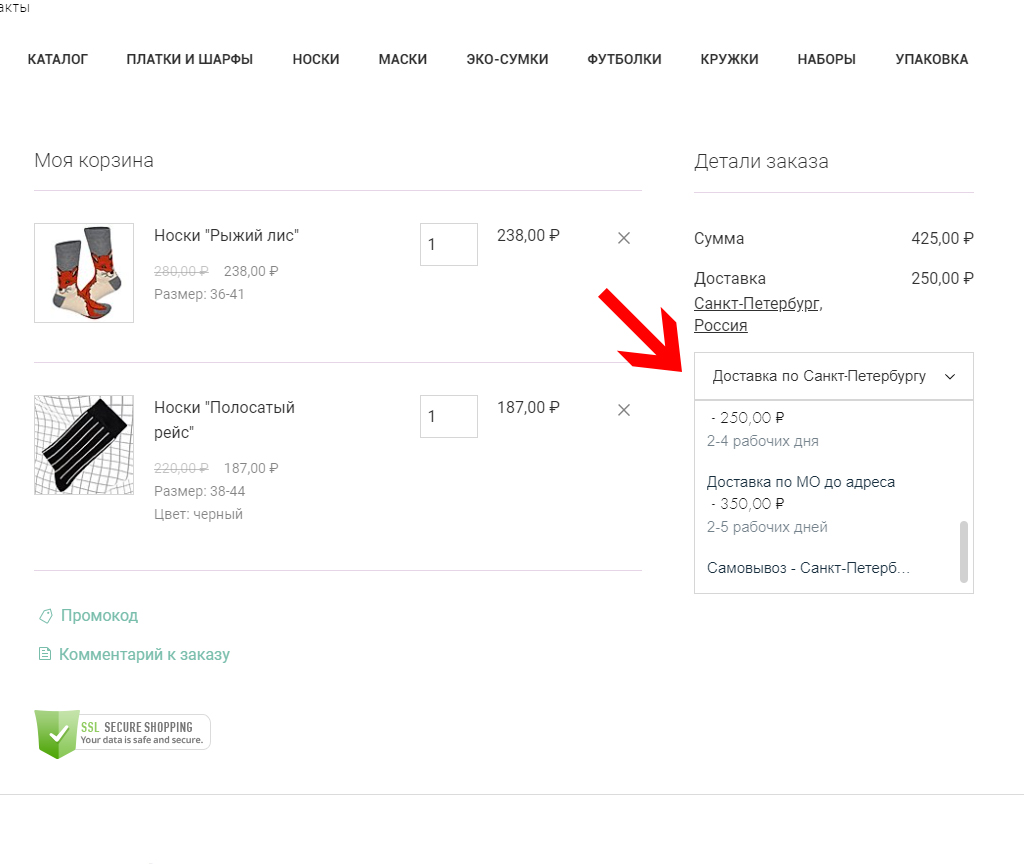The width and height of the screenshot is (1024, 864).
Task: Click quantity field for striped socks
Action: (448, 416)
